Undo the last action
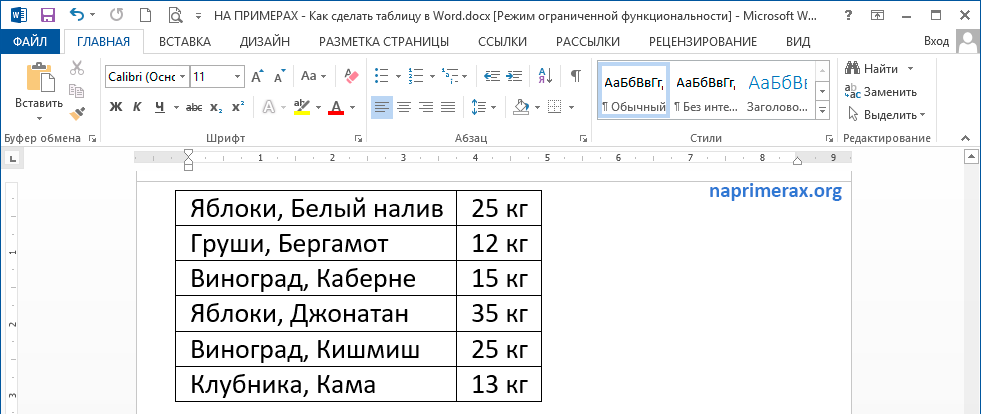This screenshot has width=981, height=414. pyautogui.click(x=76, y=14)
